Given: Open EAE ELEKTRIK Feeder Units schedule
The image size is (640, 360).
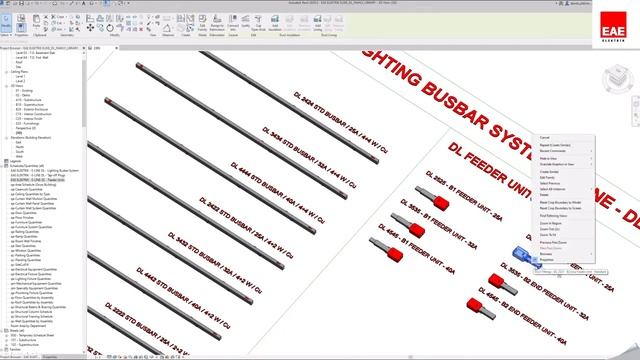Looking at the screenshot, I should tap(38, 180).
